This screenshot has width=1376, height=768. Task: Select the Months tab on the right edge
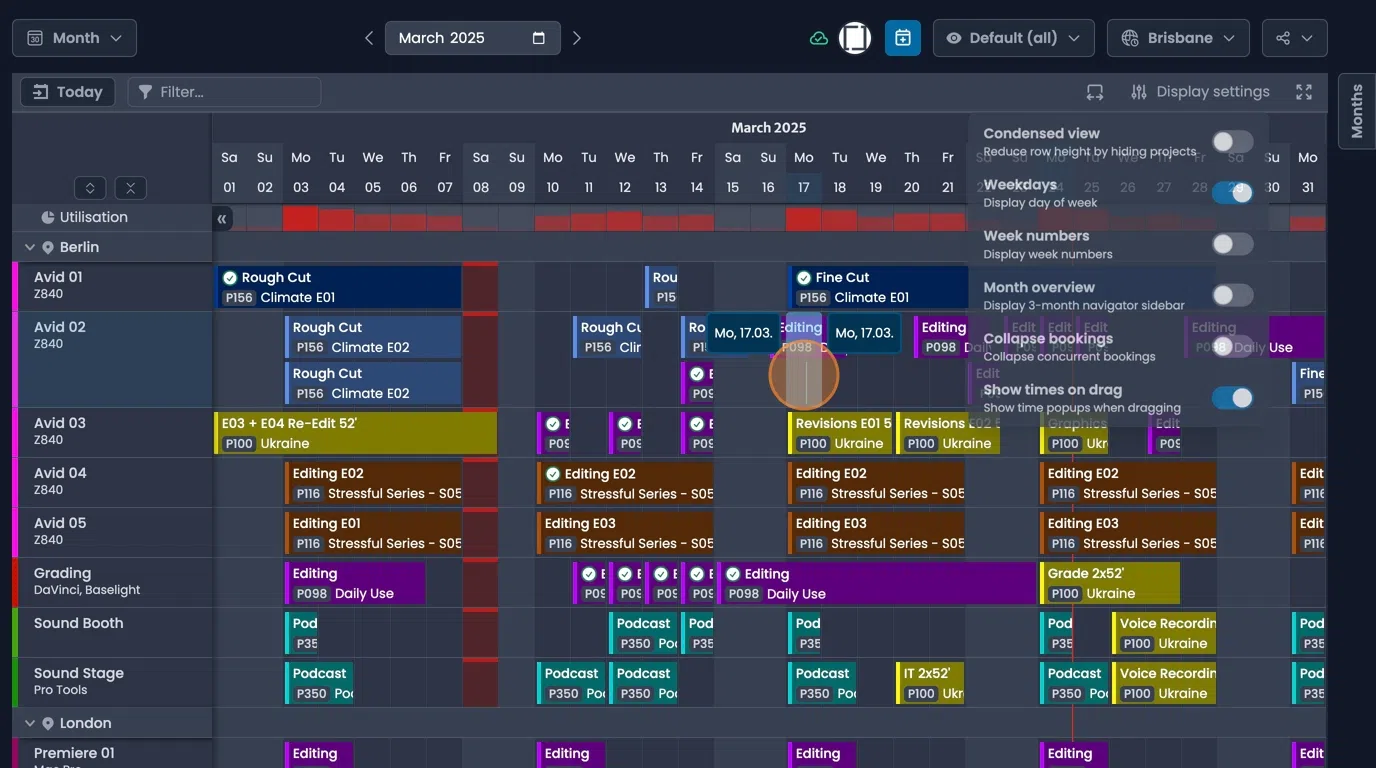point(1355,112)
